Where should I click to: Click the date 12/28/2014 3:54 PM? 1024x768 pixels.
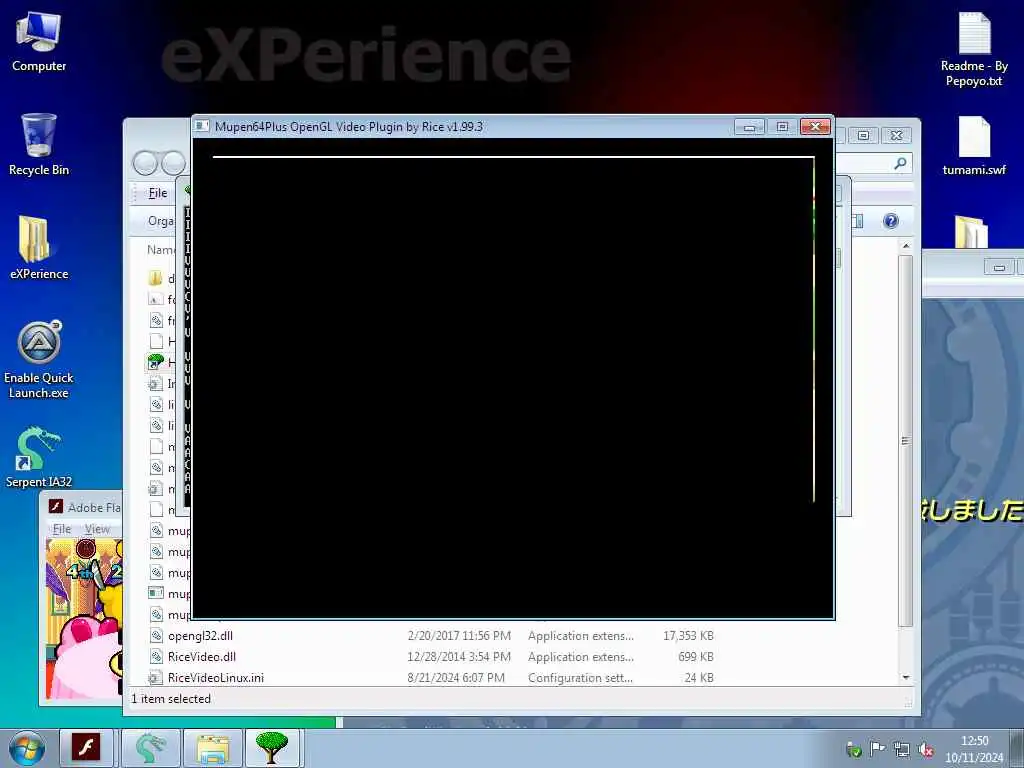[x=459, y=656]
